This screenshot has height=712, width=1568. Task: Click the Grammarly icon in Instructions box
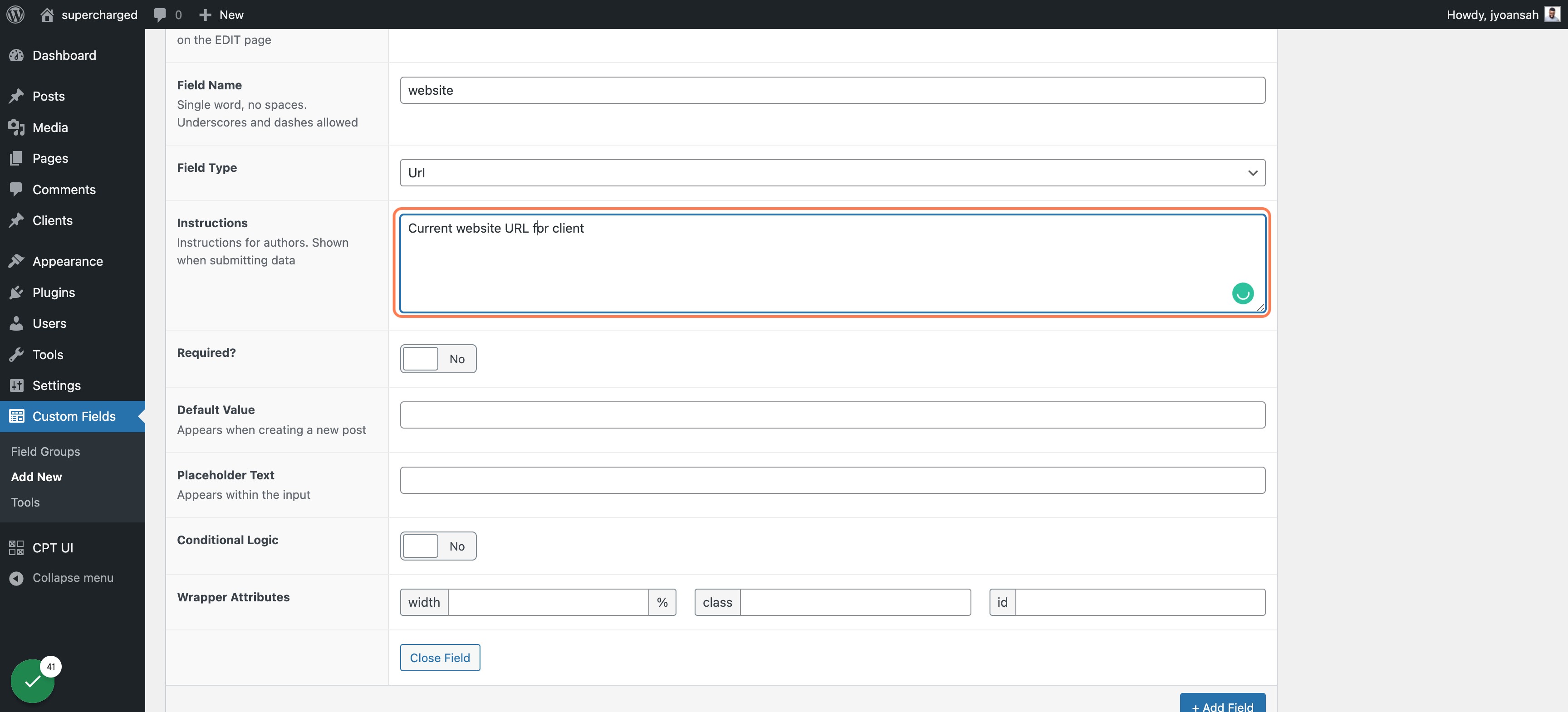(1242, 293)
